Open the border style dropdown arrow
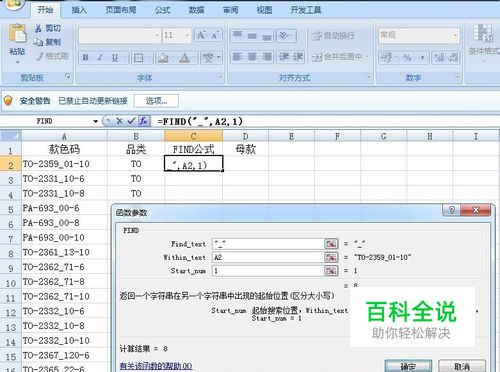Image resolution: width=500 pixels, height=372 pixels. click(x=149, y=58)
